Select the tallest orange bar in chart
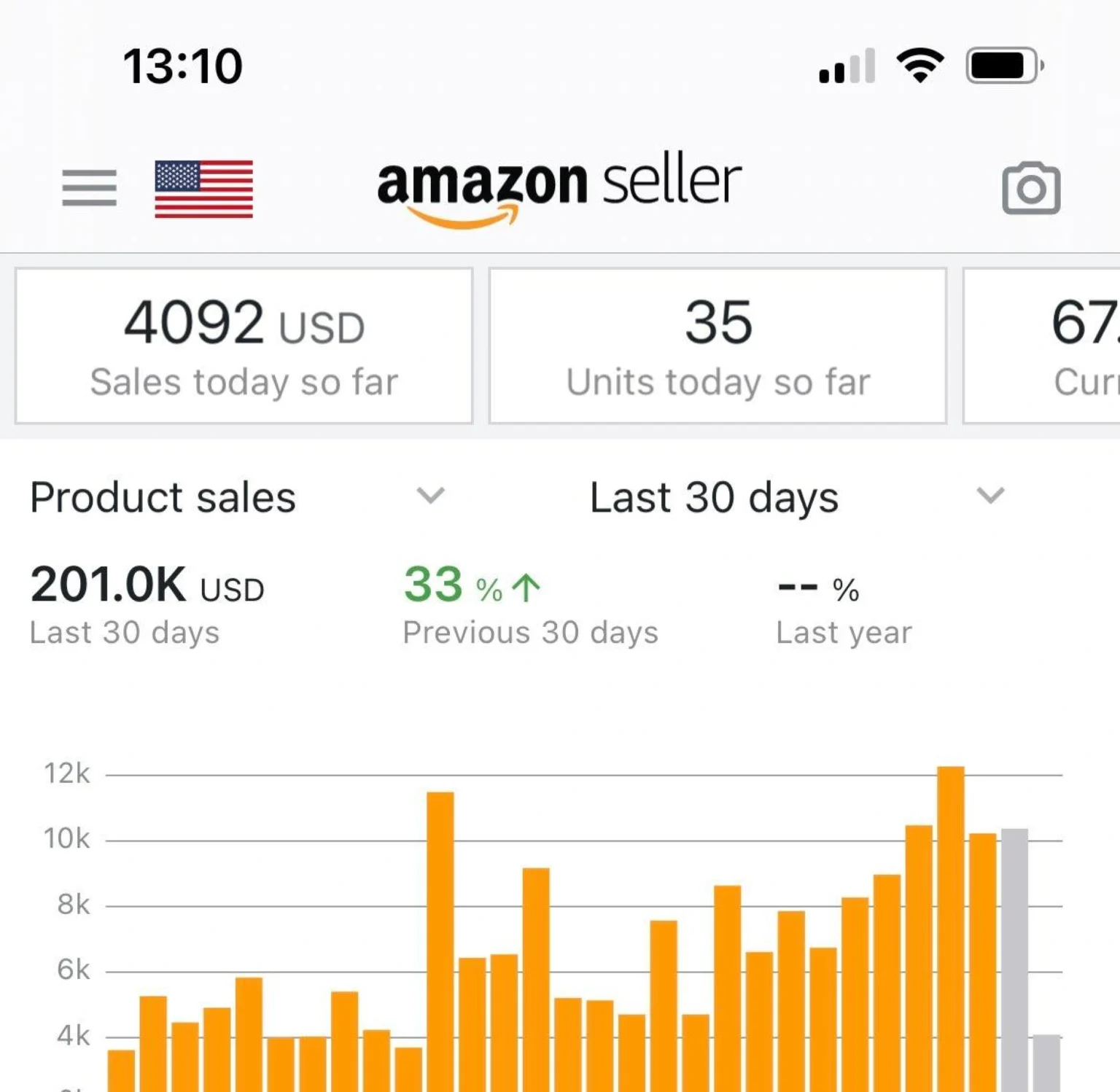This screenshot has width=1120, height=1092. pyautogui.click(x=950, y=926)
